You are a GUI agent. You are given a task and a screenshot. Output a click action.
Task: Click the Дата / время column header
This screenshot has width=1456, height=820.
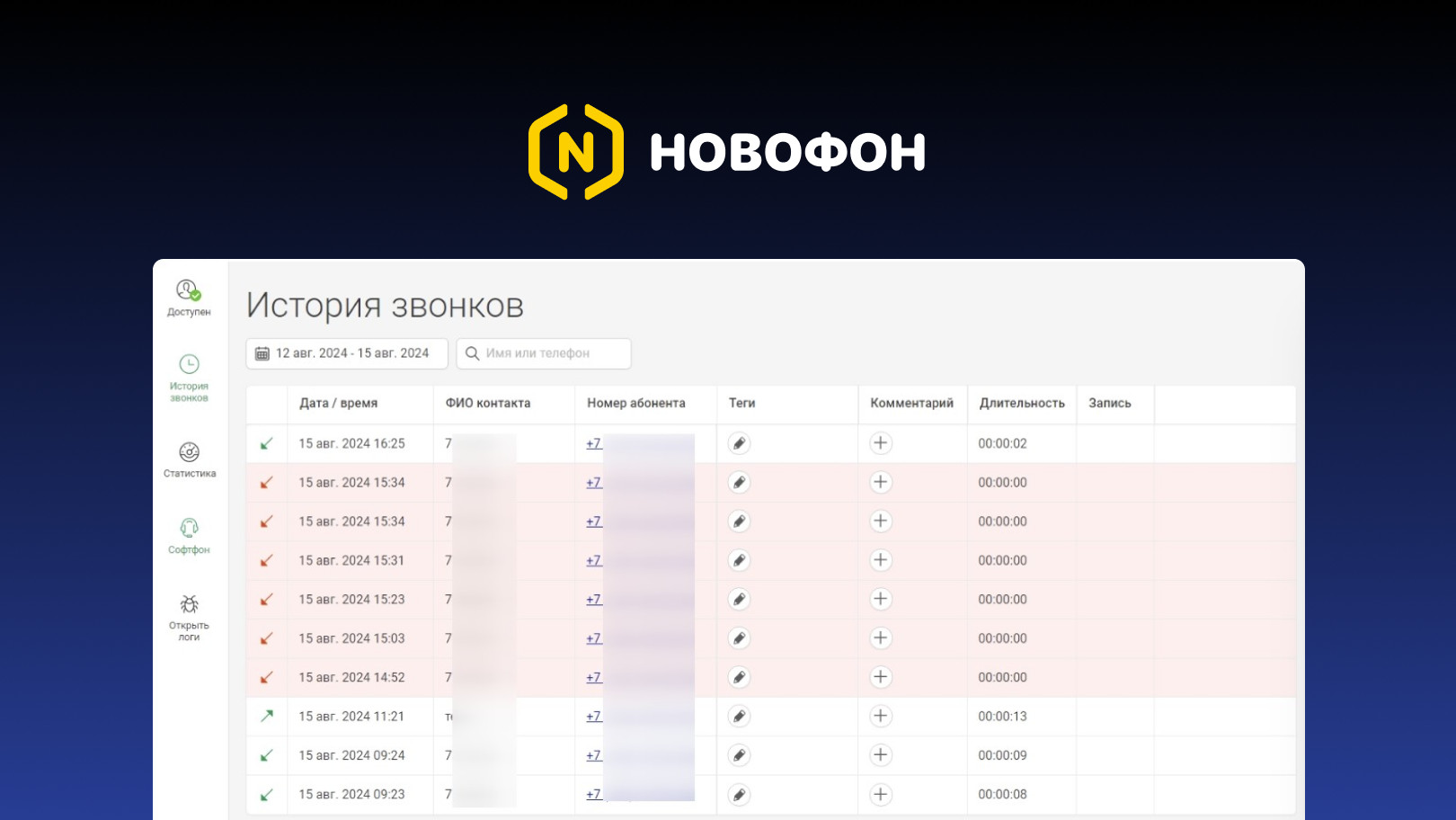[x=339, y=403]
